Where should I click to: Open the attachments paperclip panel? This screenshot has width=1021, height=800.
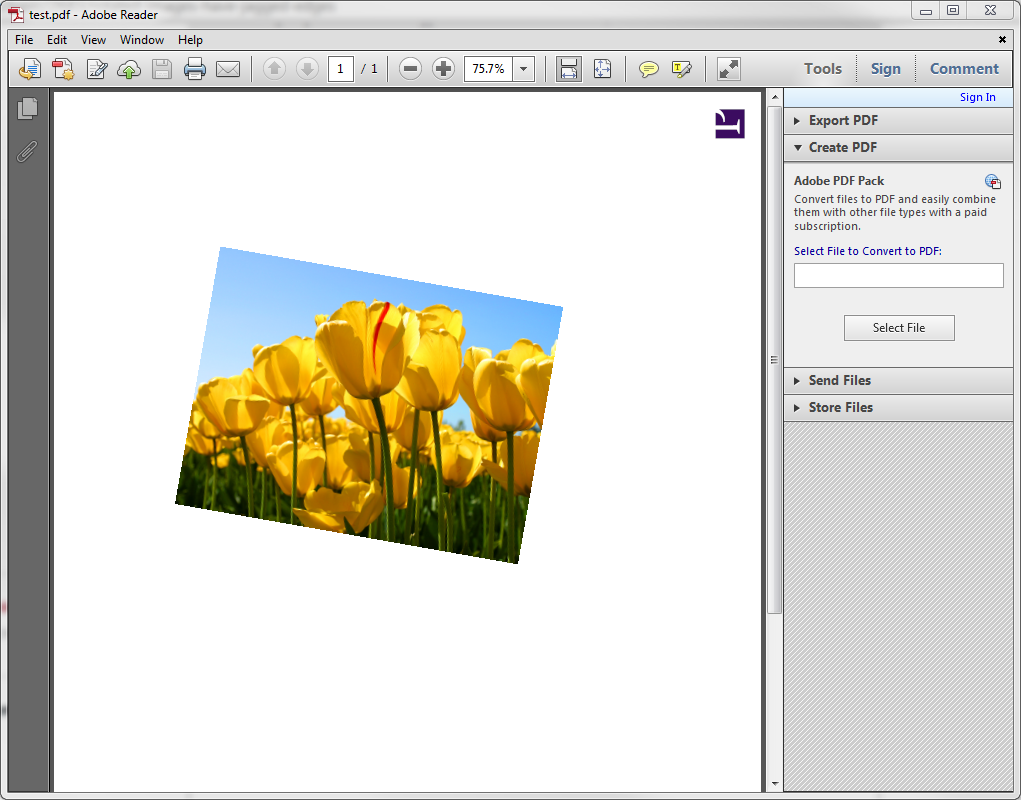pos(28,151)
